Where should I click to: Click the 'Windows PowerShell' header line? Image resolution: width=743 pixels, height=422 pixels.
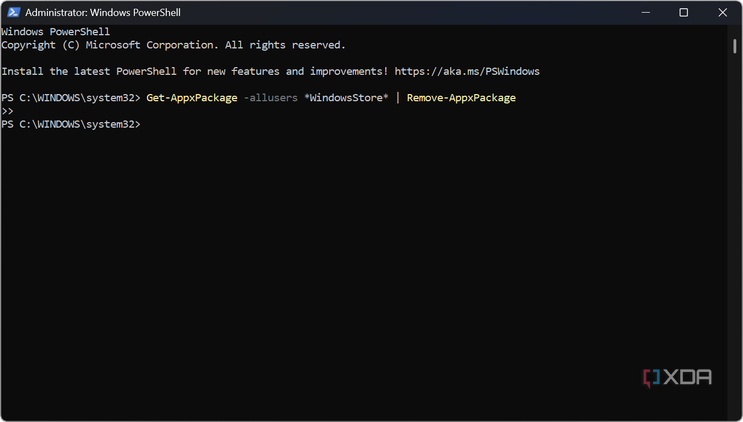coord(55,32)
